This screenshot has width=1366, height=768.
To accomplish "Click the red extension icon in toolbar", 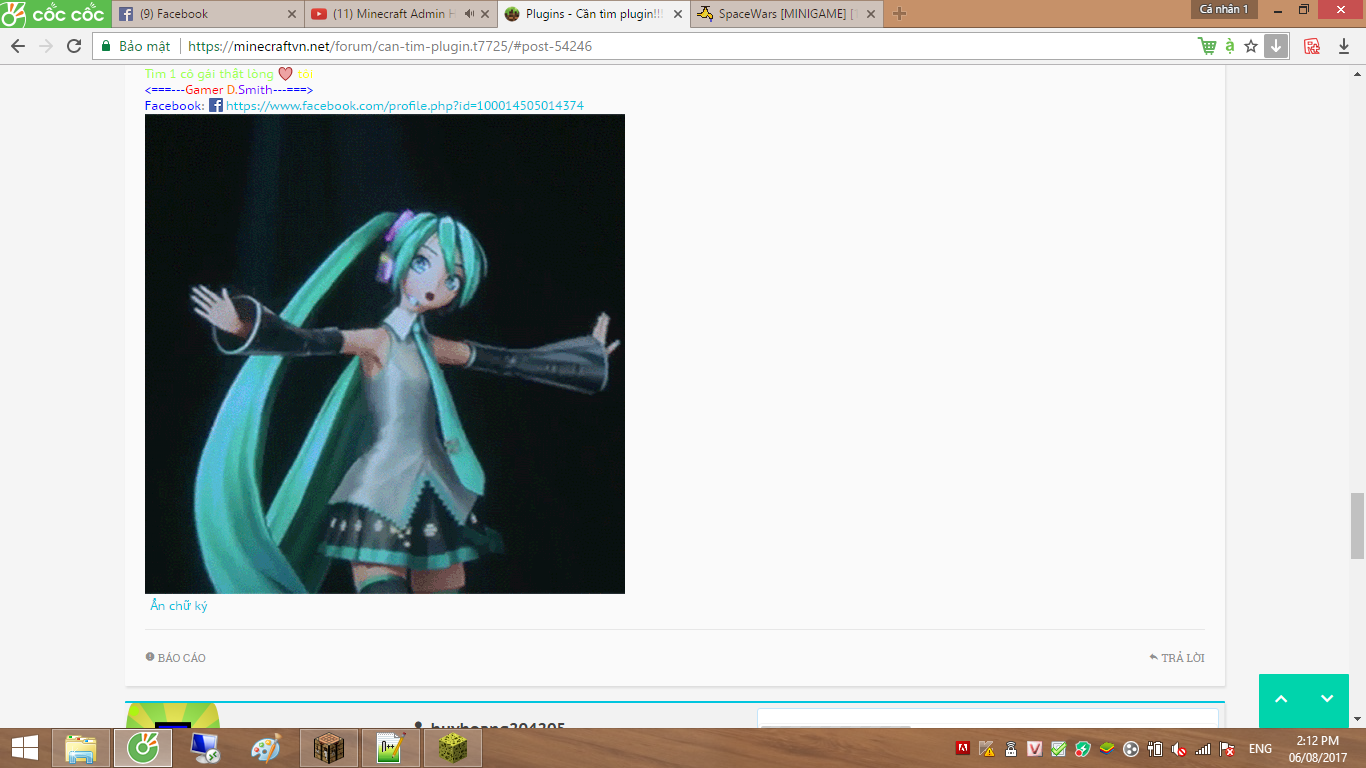I will point(1312,46).
